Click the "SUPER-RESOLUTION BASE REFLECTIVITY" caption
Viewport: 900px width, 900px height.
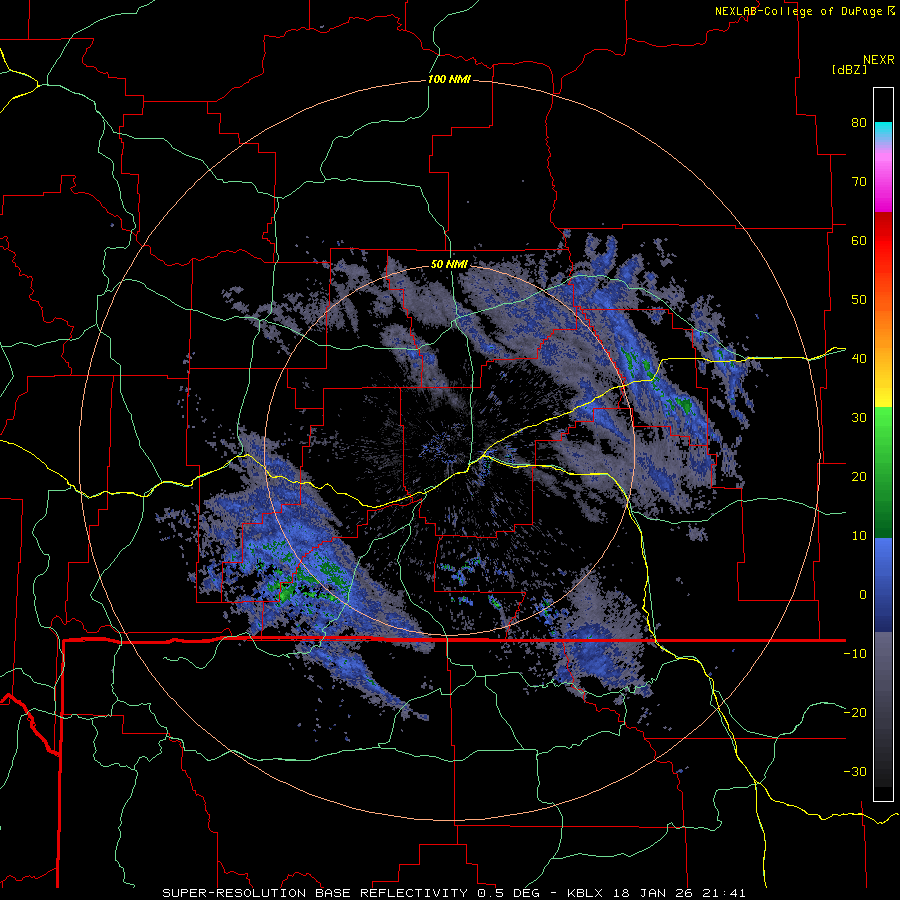pyautogui.click(x=315, y=893)
